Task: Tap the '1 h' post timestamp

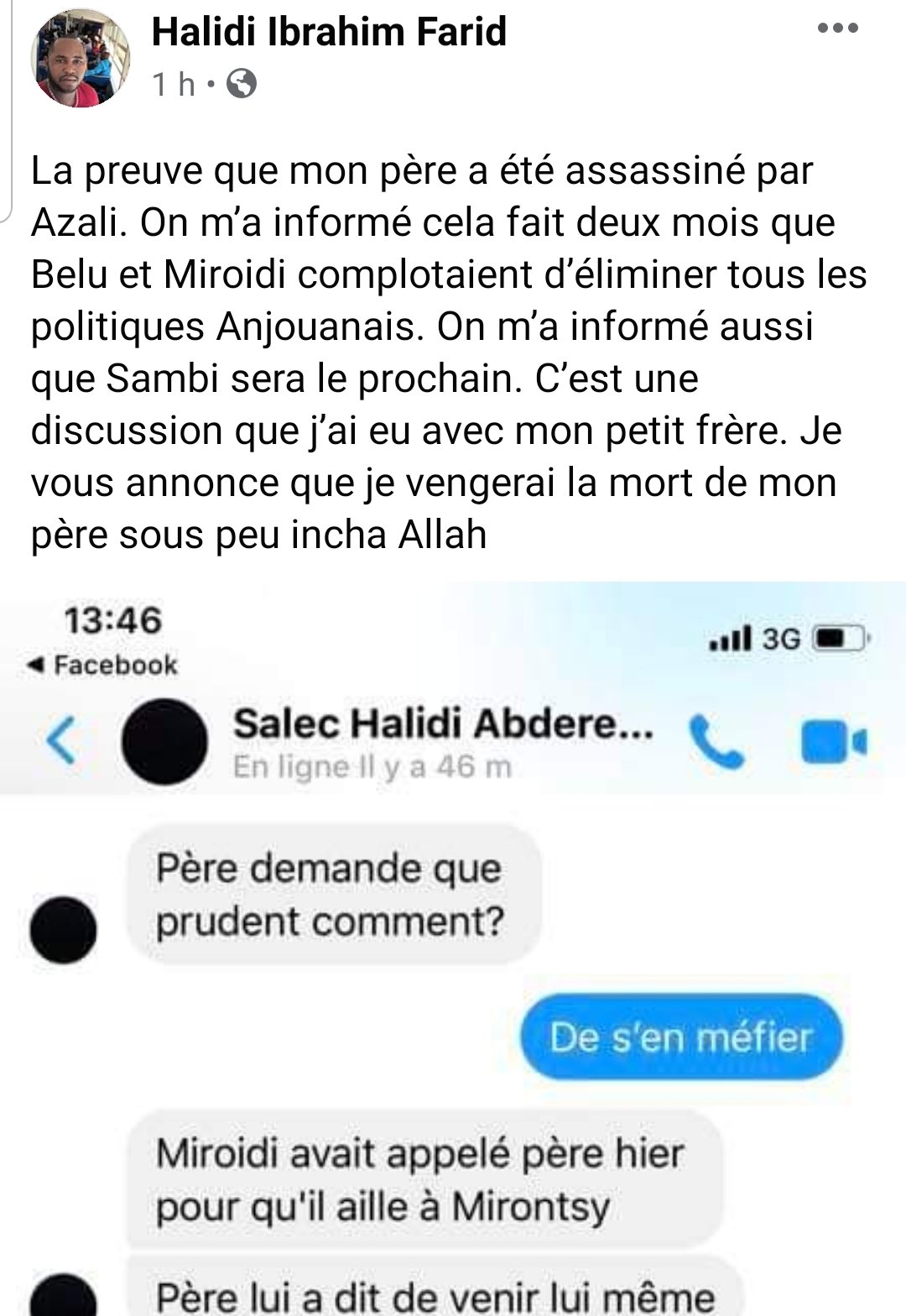Action: click(x=174, y=84)
